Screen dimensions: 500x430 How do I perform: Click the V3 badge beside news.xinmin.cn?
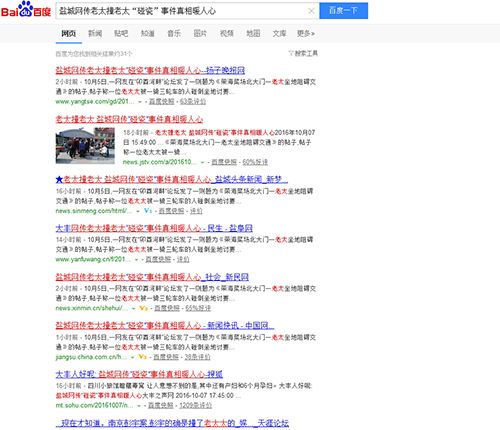click(144, 308)
